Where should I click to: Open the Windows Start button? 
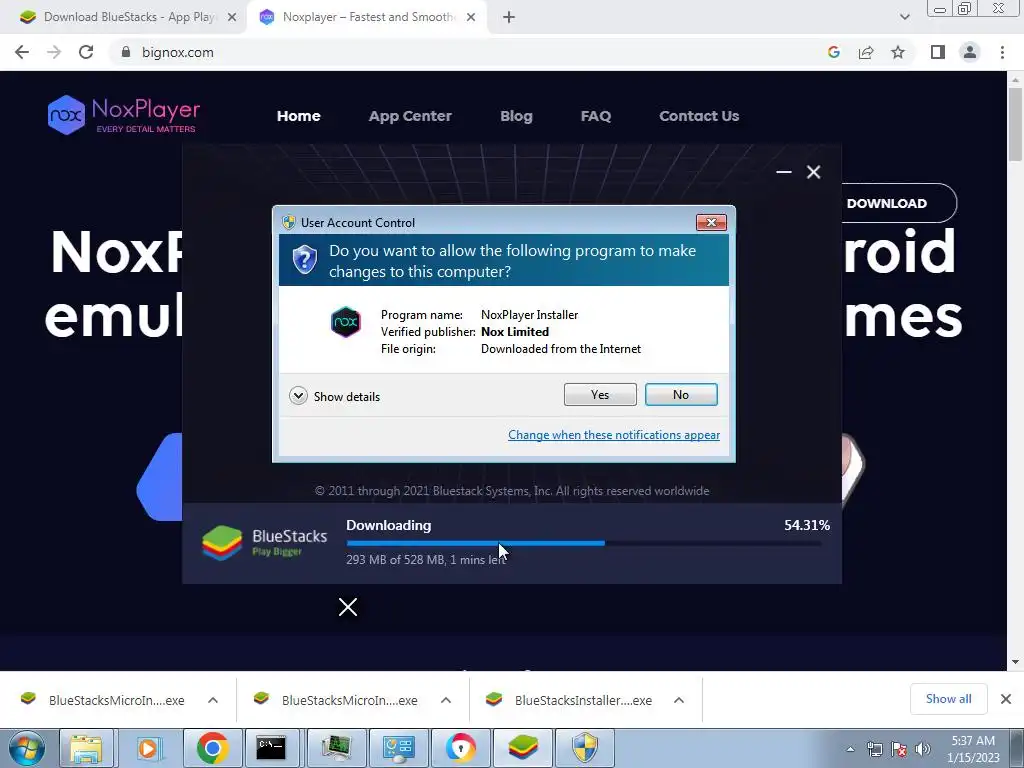point(27,748)
